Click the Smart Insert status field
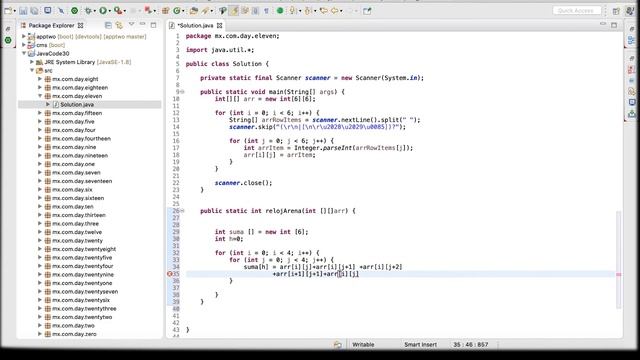This screenshot has height=360, width=640. click(420, 345)
